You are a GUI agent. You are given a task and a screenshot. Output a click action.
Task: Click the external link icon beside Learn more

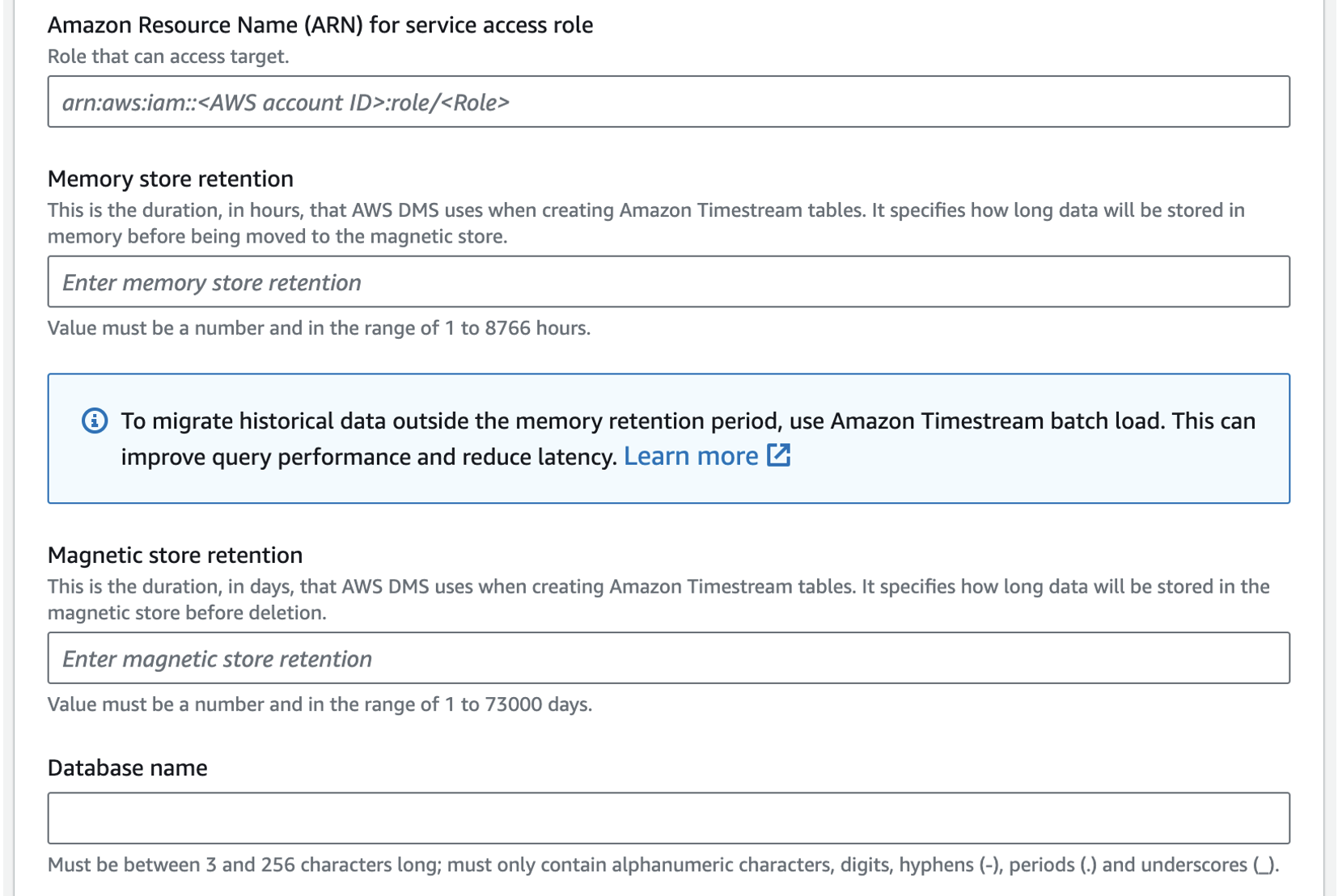pyautogui.click(x=778, y=455)
